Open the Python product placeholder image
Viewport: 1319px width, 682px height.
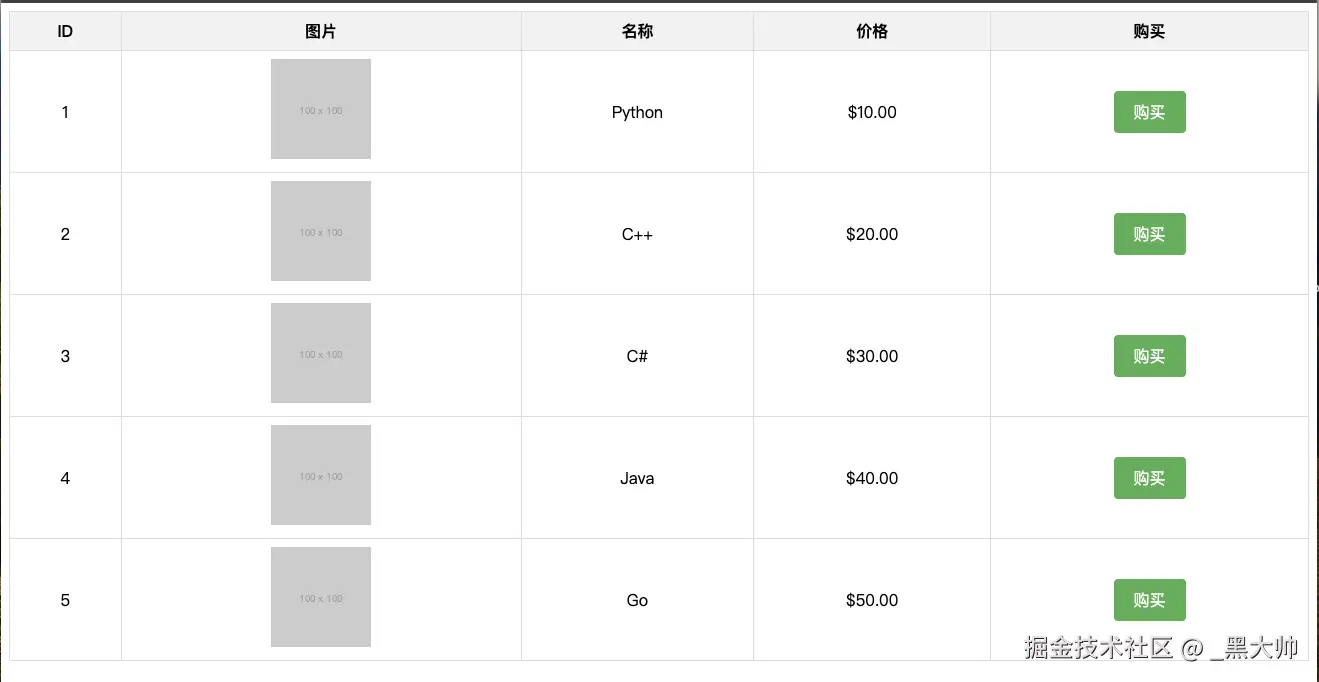tap(321, 109)
